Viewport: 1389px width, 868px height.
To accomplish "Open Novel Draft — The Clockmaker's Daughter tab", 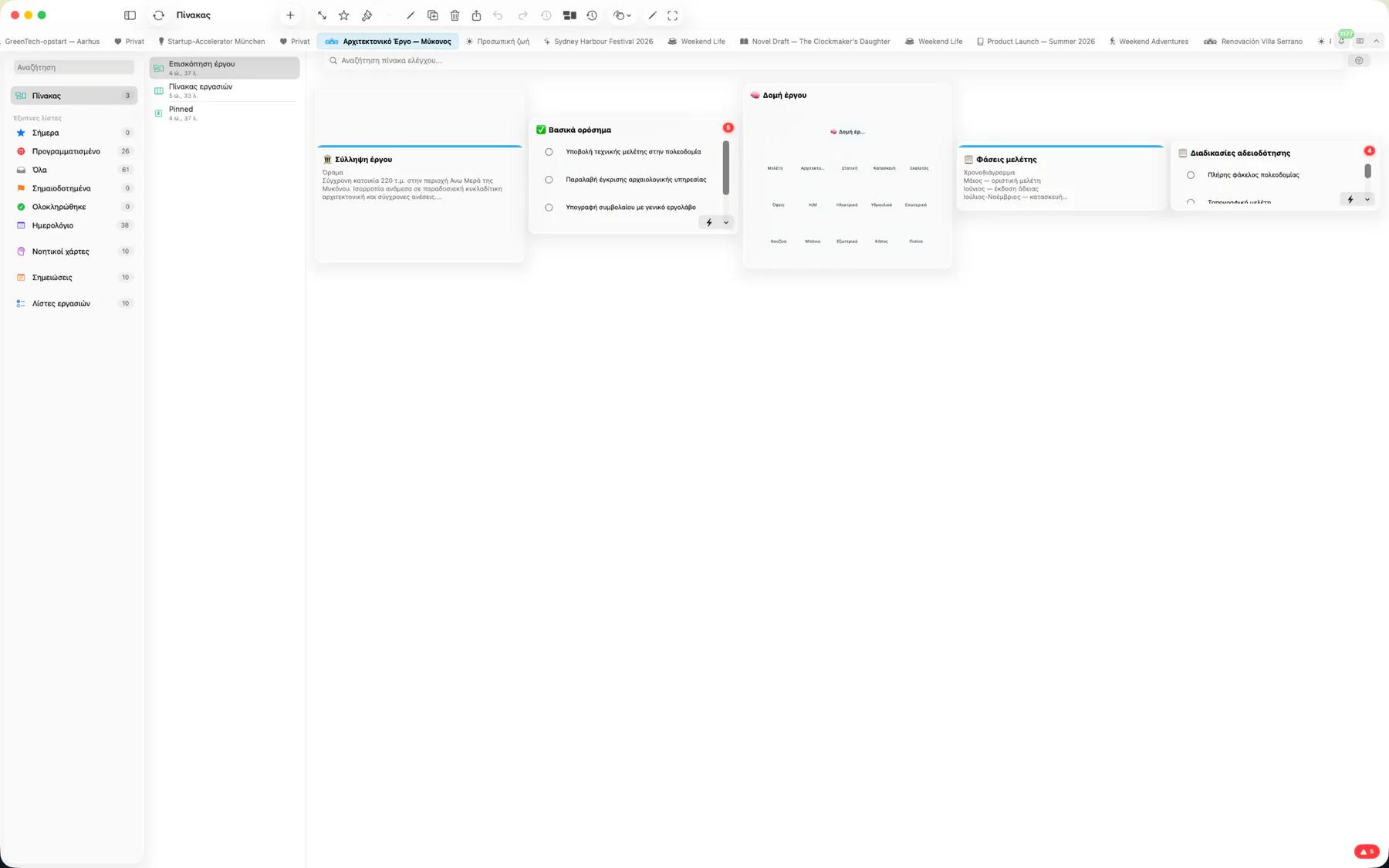I will tap(815, 42).
